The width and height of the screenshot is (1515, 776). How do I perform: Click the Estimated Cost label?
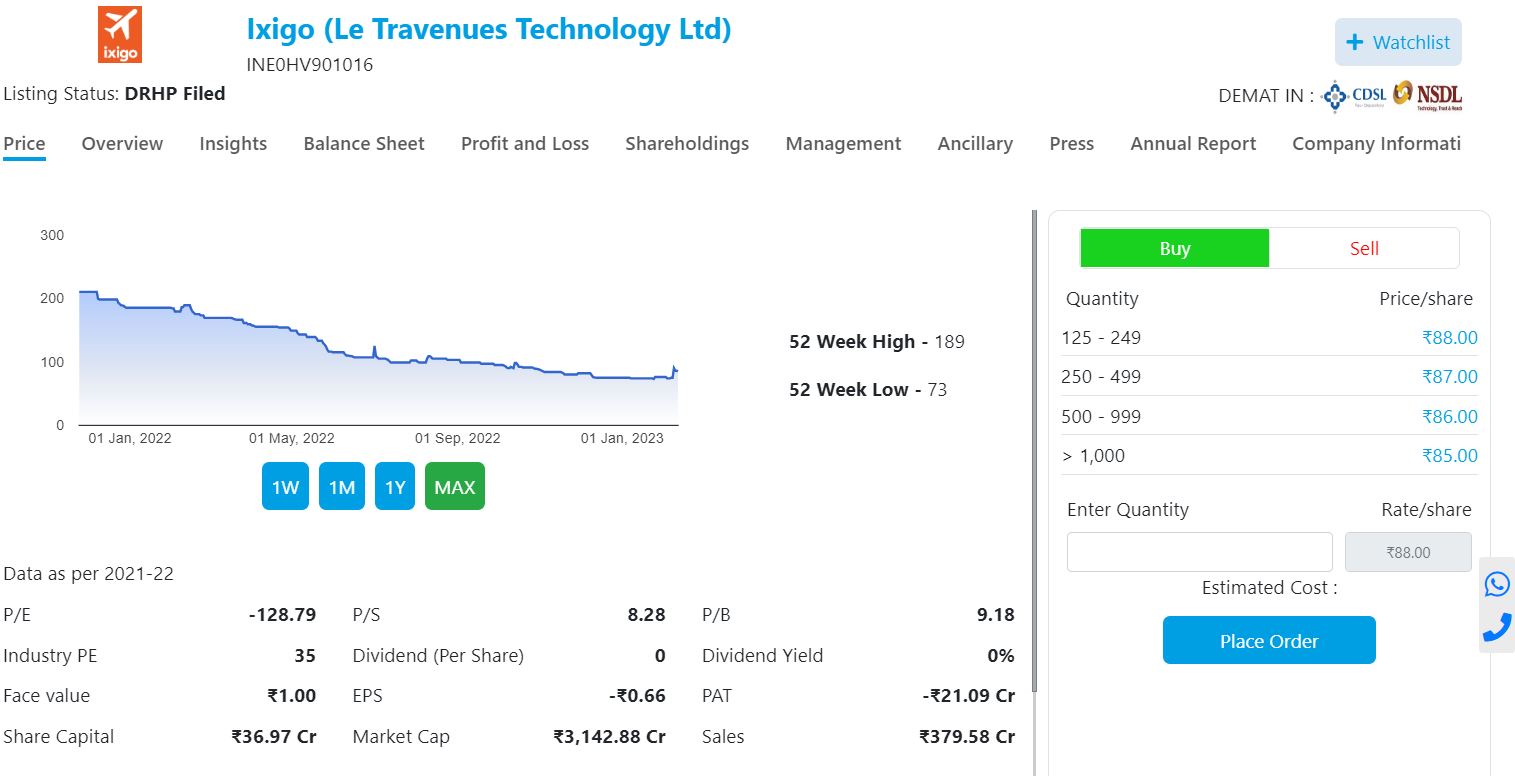tap(1269, 588)
